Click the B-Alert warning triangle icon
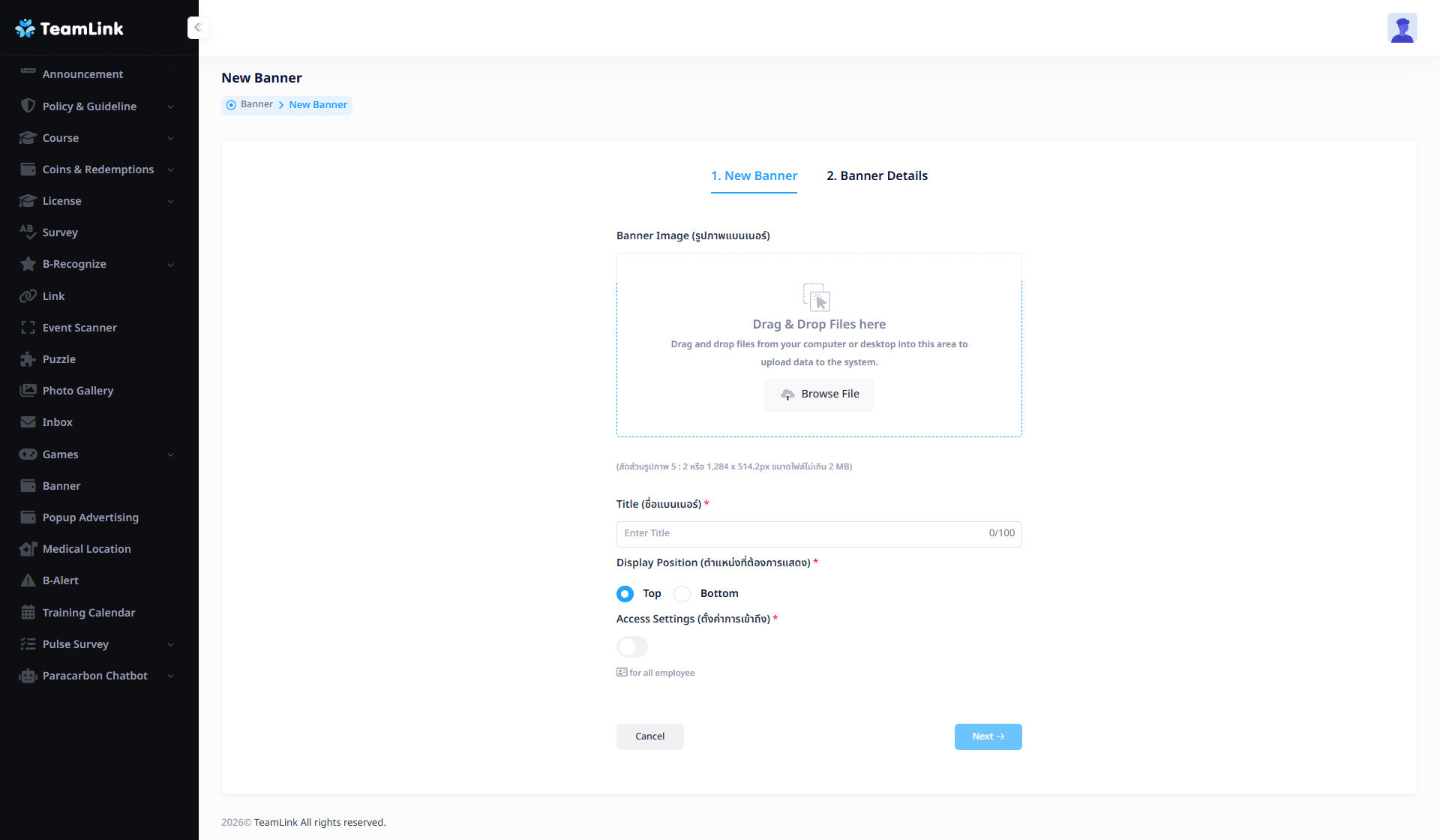 [x=28, y=580]
